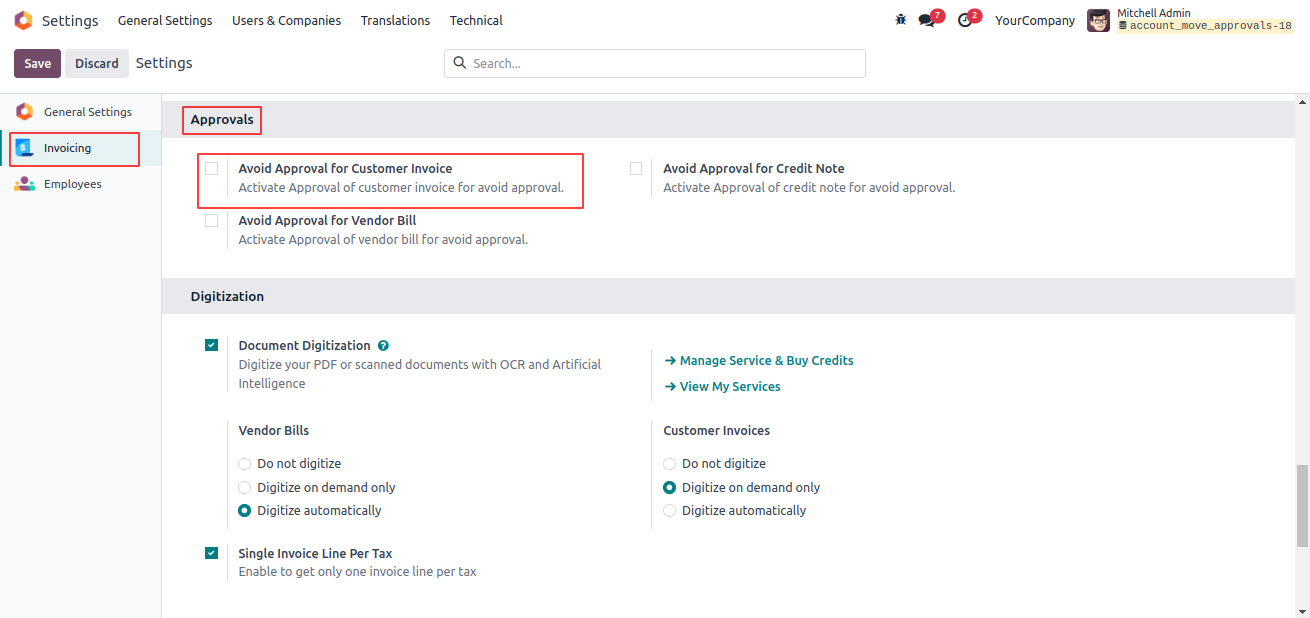Follow Manage Service & Buy Credits link
The image size is (1310, 618).
pyautogui.click(x=759, y=360)
